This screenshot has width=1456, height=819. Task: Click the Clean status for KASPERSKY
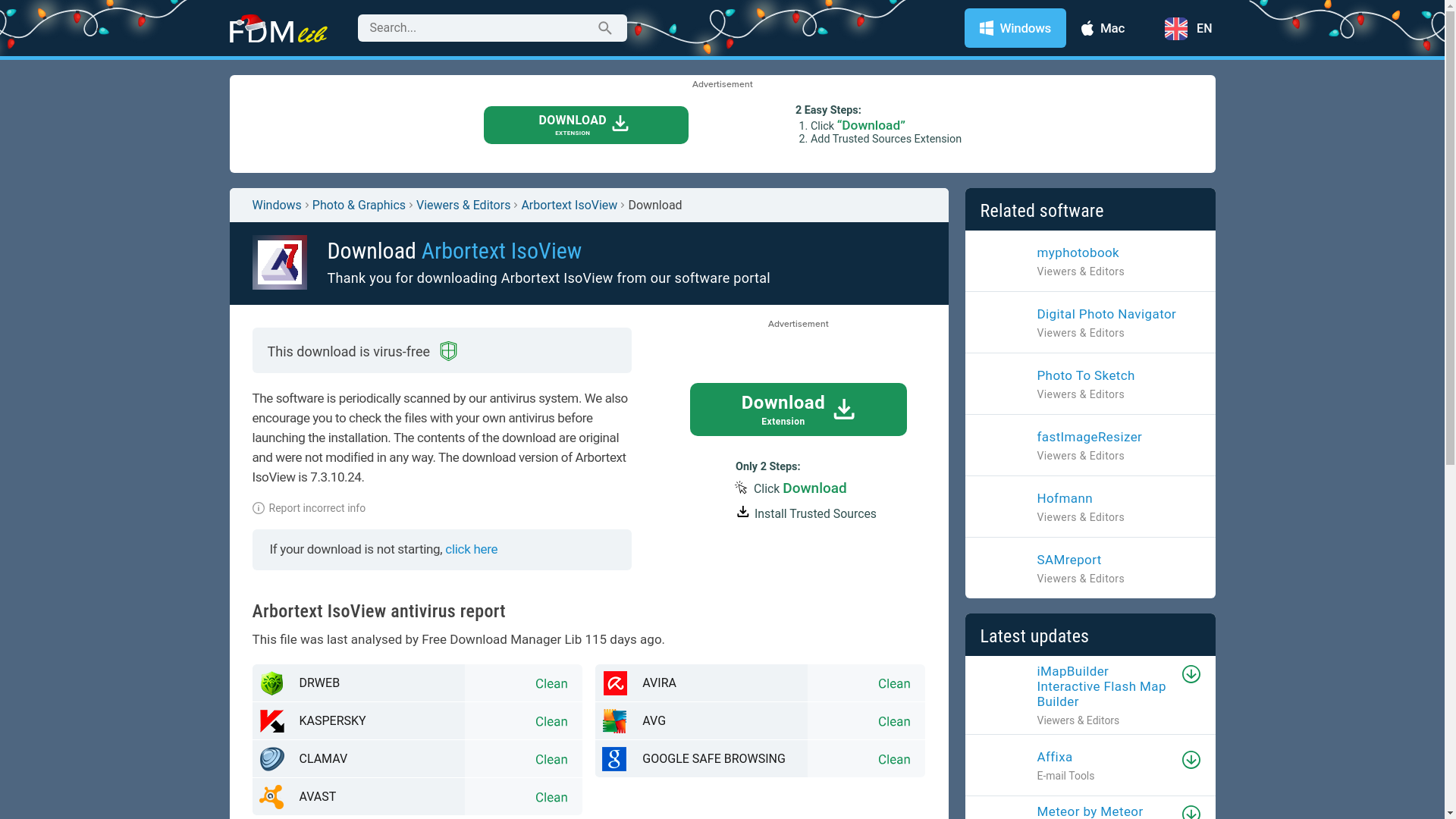tap(551, 722)
